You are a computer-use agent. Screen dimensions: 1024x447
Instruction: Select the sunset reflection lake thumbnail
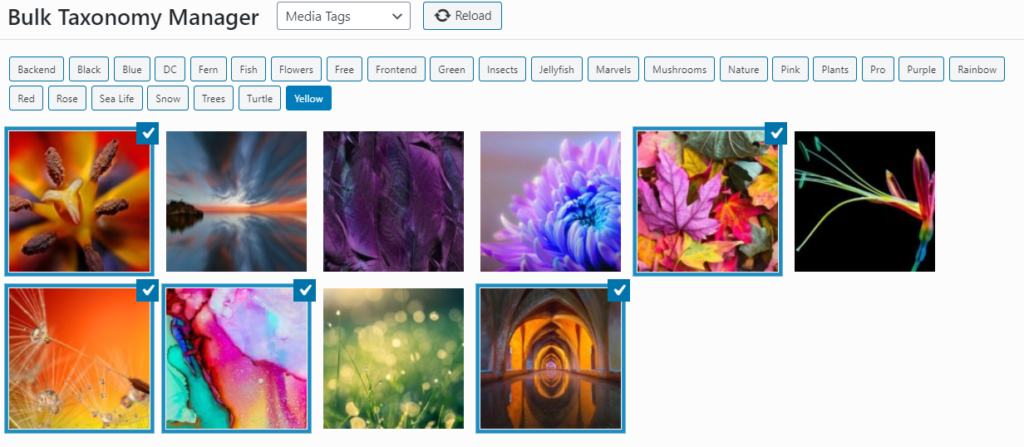236,201
